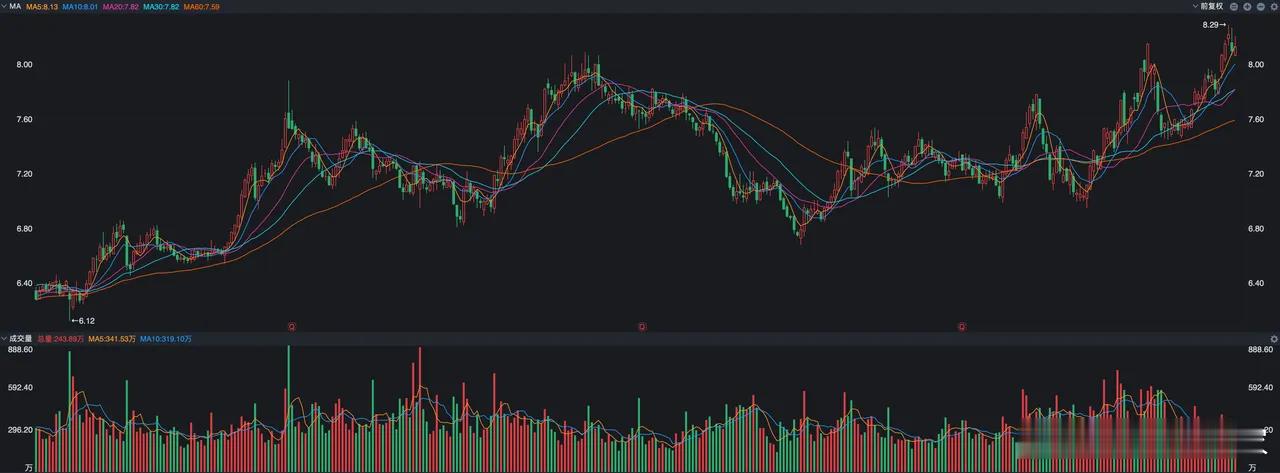Image resolution: width=1280 pixels, height=473 pixels.
Task: Toggle the MA10:8.01 line label
Action: pos(80,7)
